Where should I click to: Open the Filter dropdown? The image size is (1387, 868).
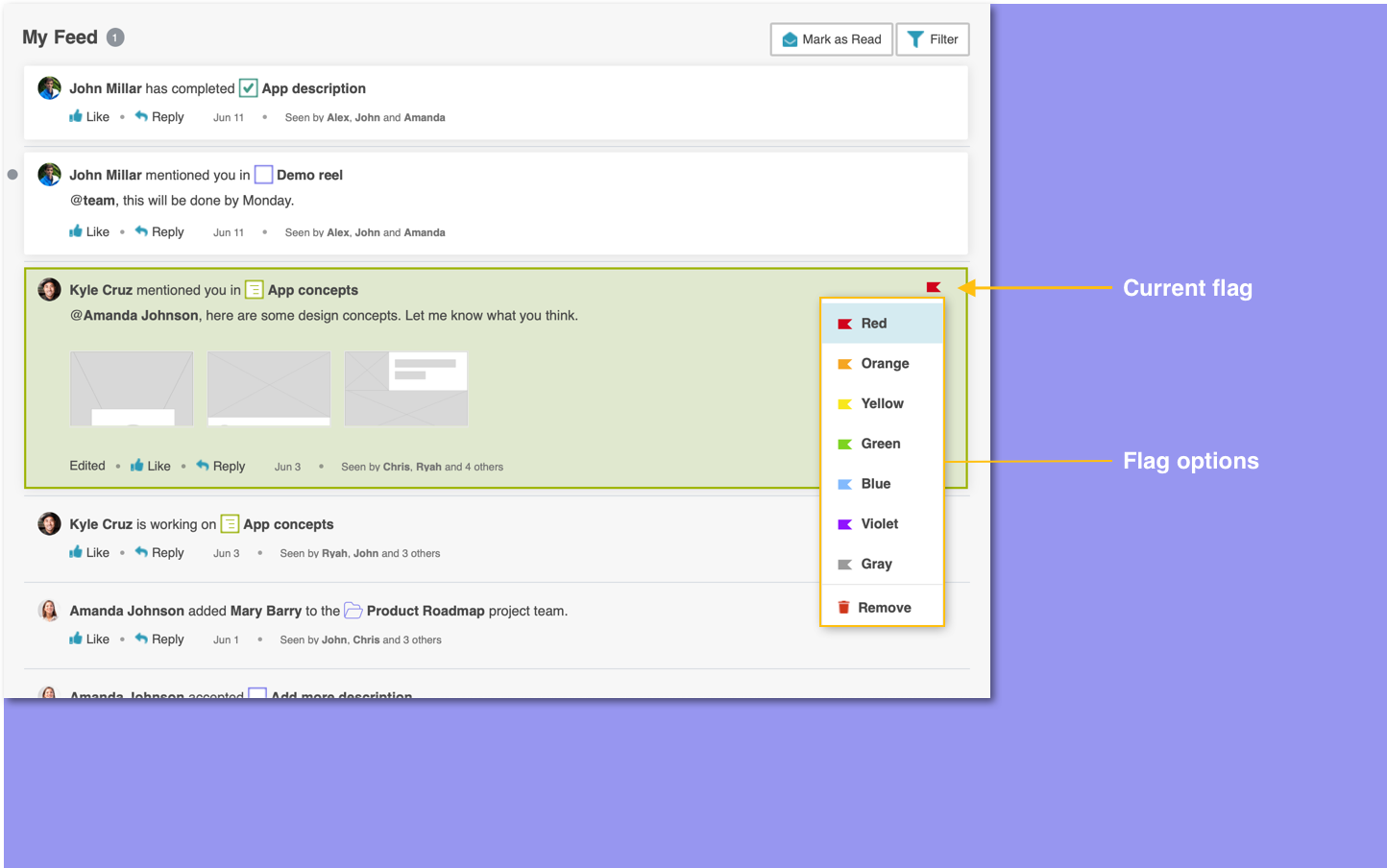[x=933, y=39]
